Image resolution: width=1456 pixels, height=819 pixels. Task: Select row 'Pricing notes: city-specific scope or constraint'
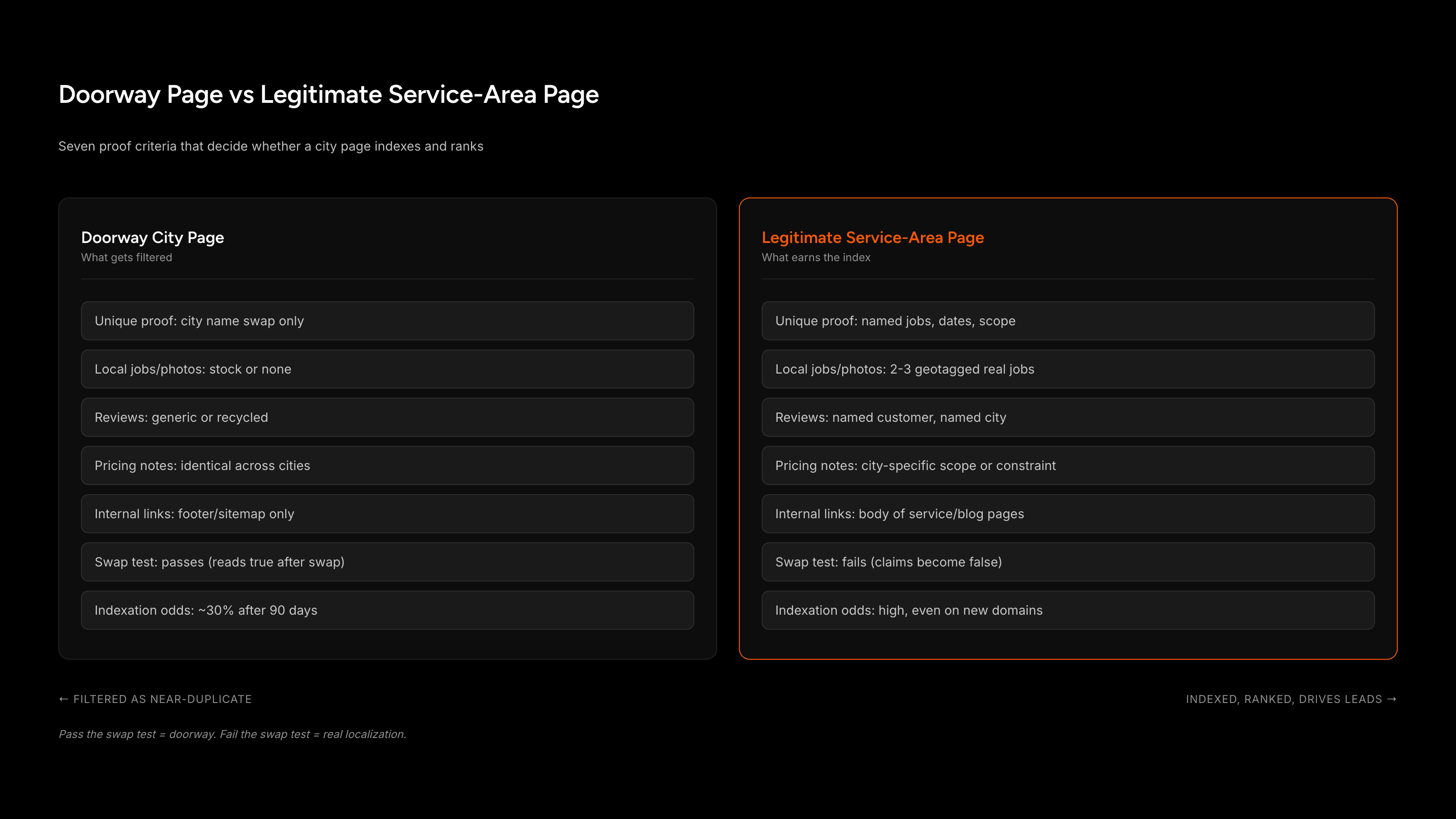1068,465
